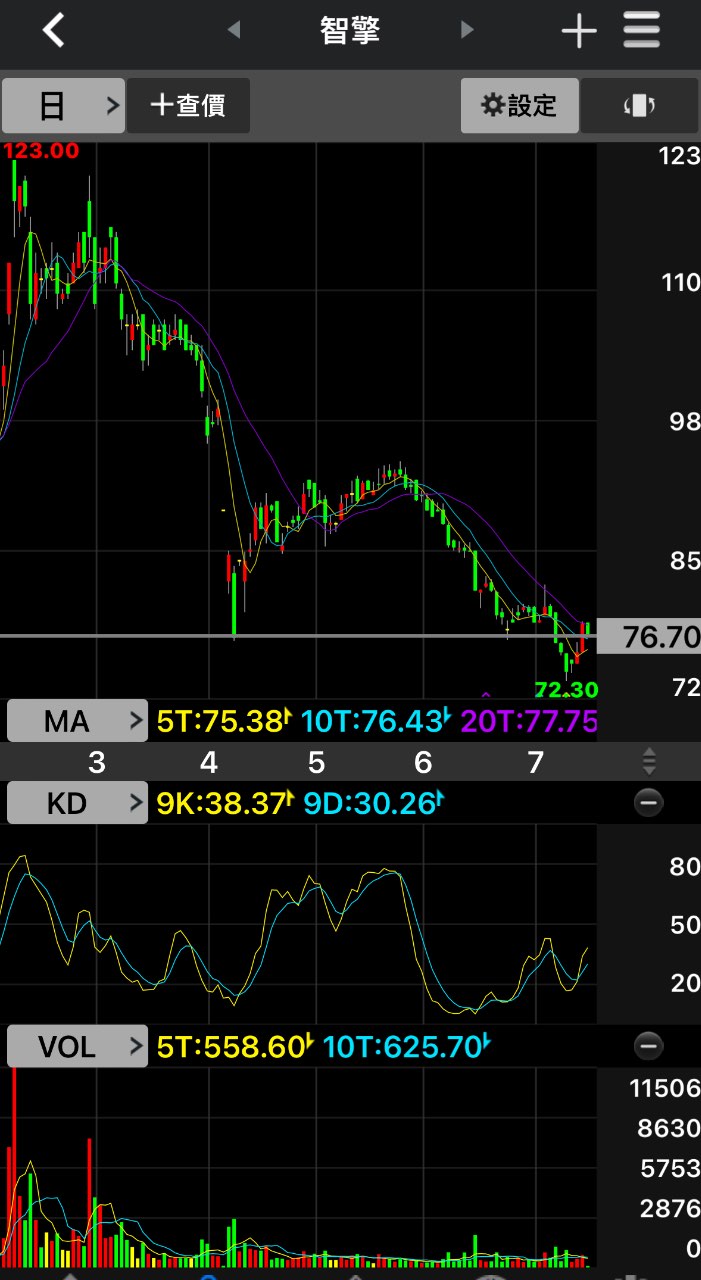Collapse the KD panel with minus icon

[x=649, y=803]
